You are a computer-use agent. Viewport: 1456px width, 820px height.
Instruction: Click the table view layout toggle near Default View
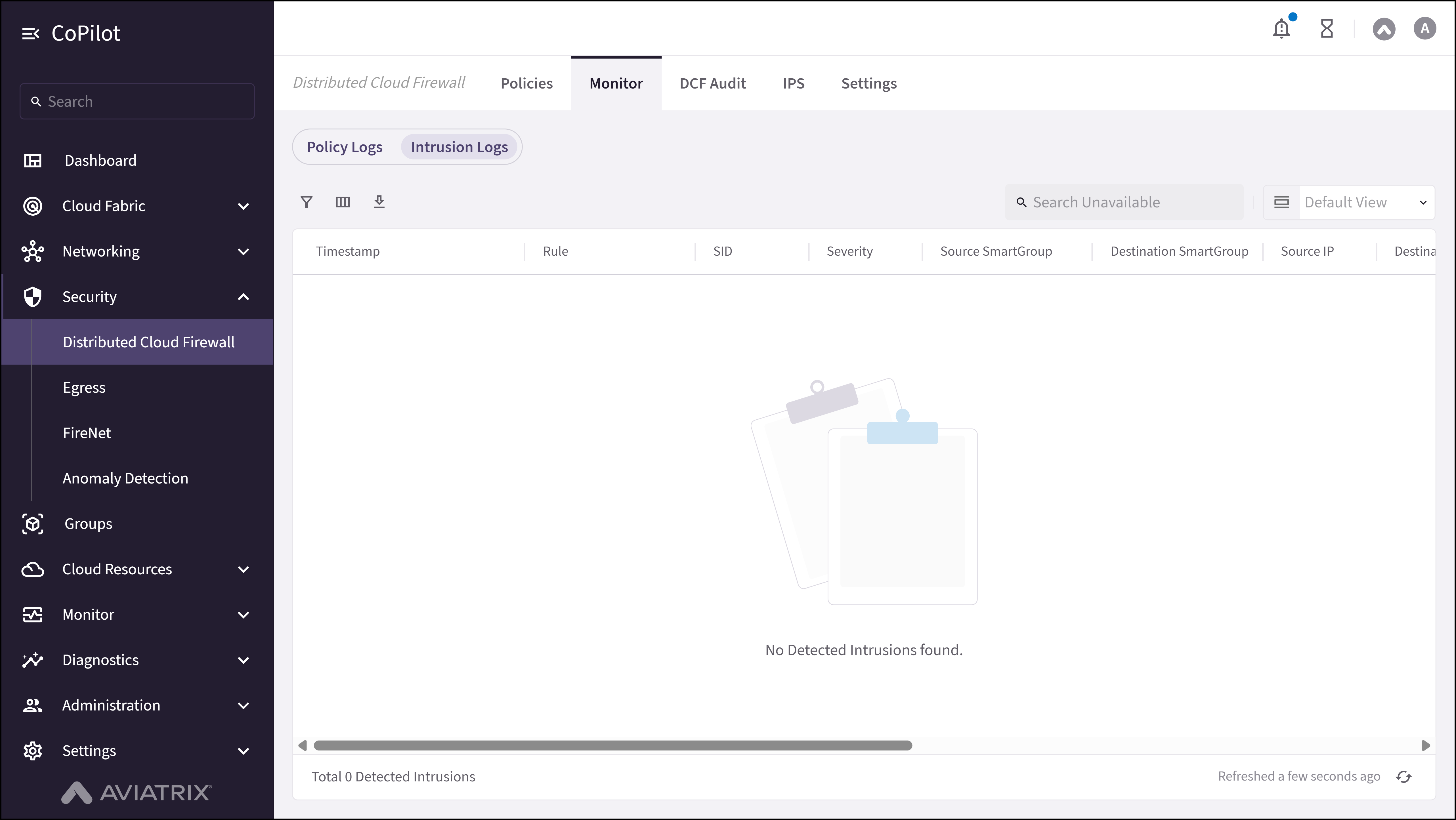point(1282,202)
